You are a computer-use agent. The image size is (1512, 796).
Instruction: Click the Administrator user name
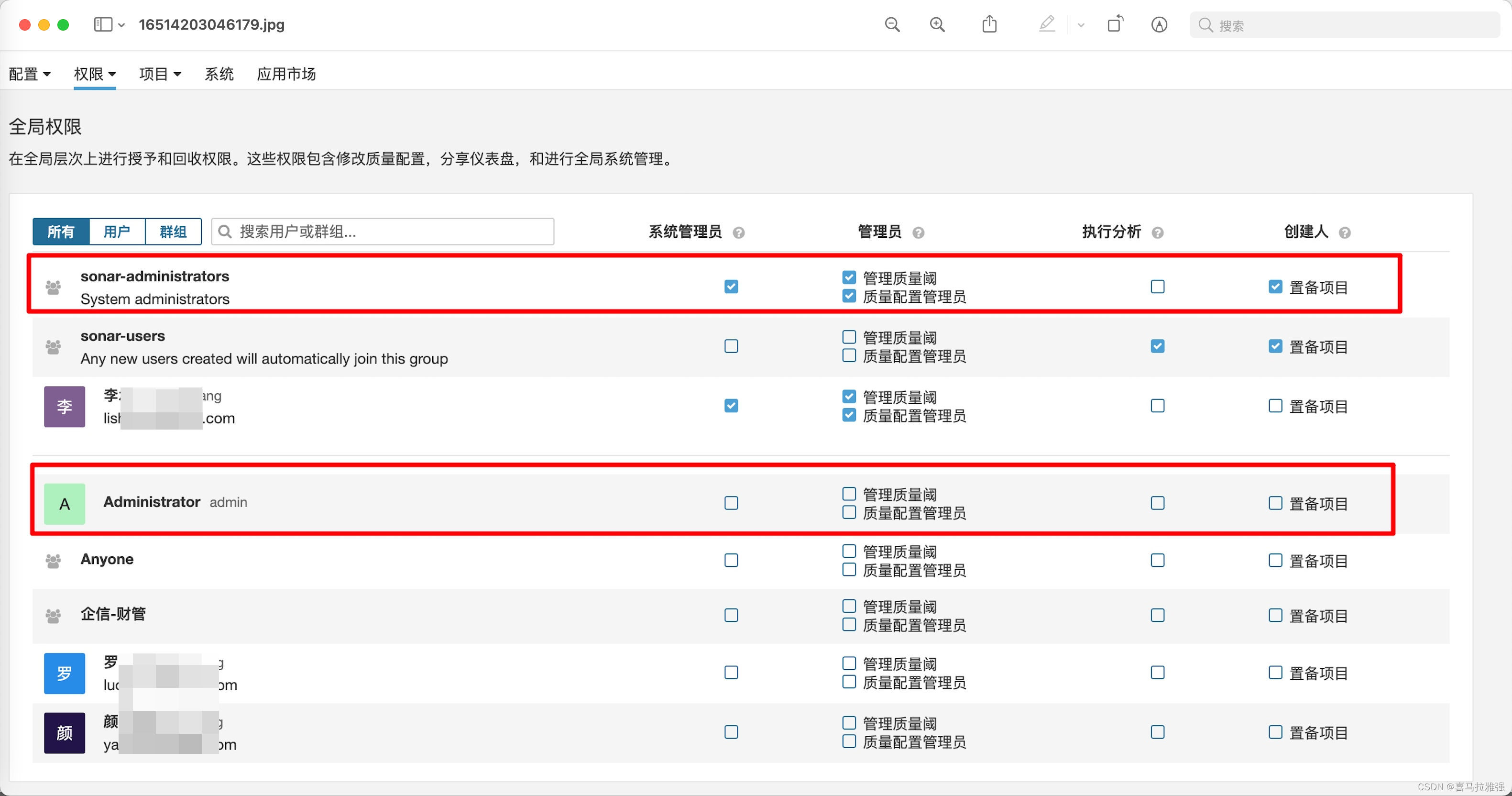pos(152,502)
